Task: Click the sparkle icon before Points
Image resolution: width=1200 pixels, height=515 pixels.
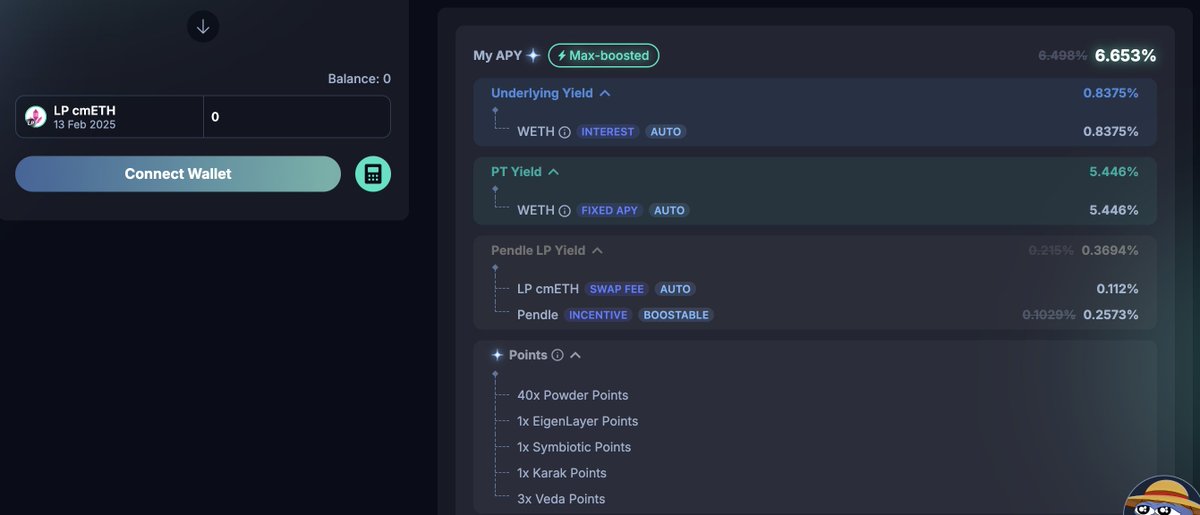Action: coord(497,355)
